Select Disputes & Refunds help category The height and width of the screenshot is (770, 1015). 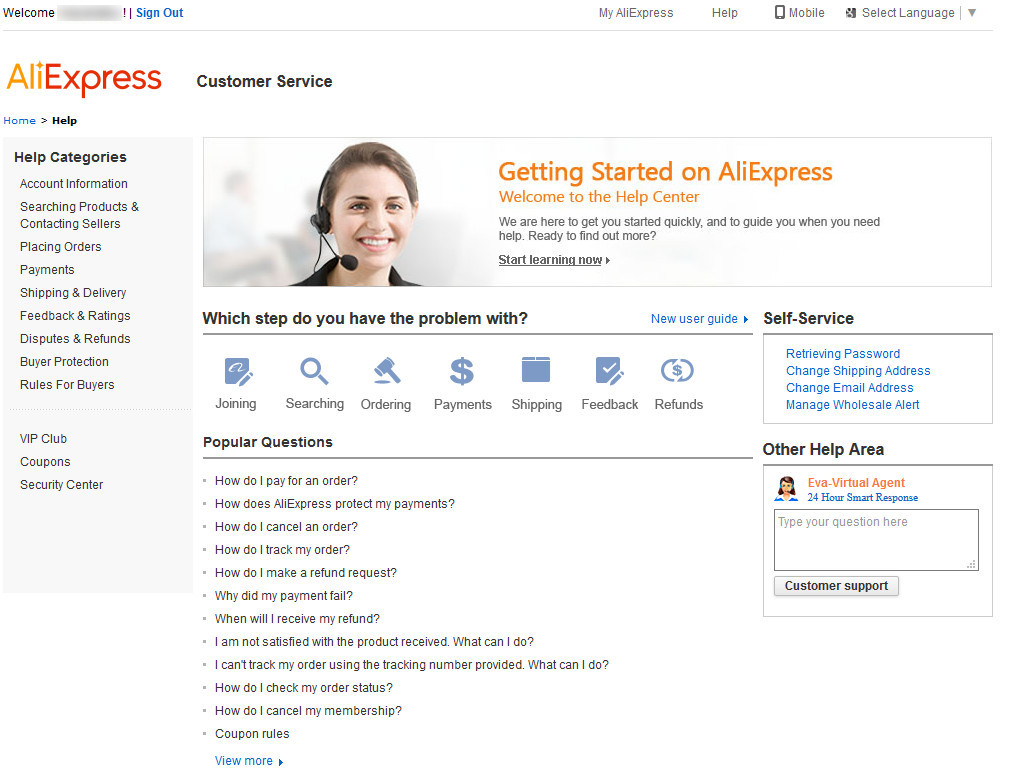click(75, 339)
